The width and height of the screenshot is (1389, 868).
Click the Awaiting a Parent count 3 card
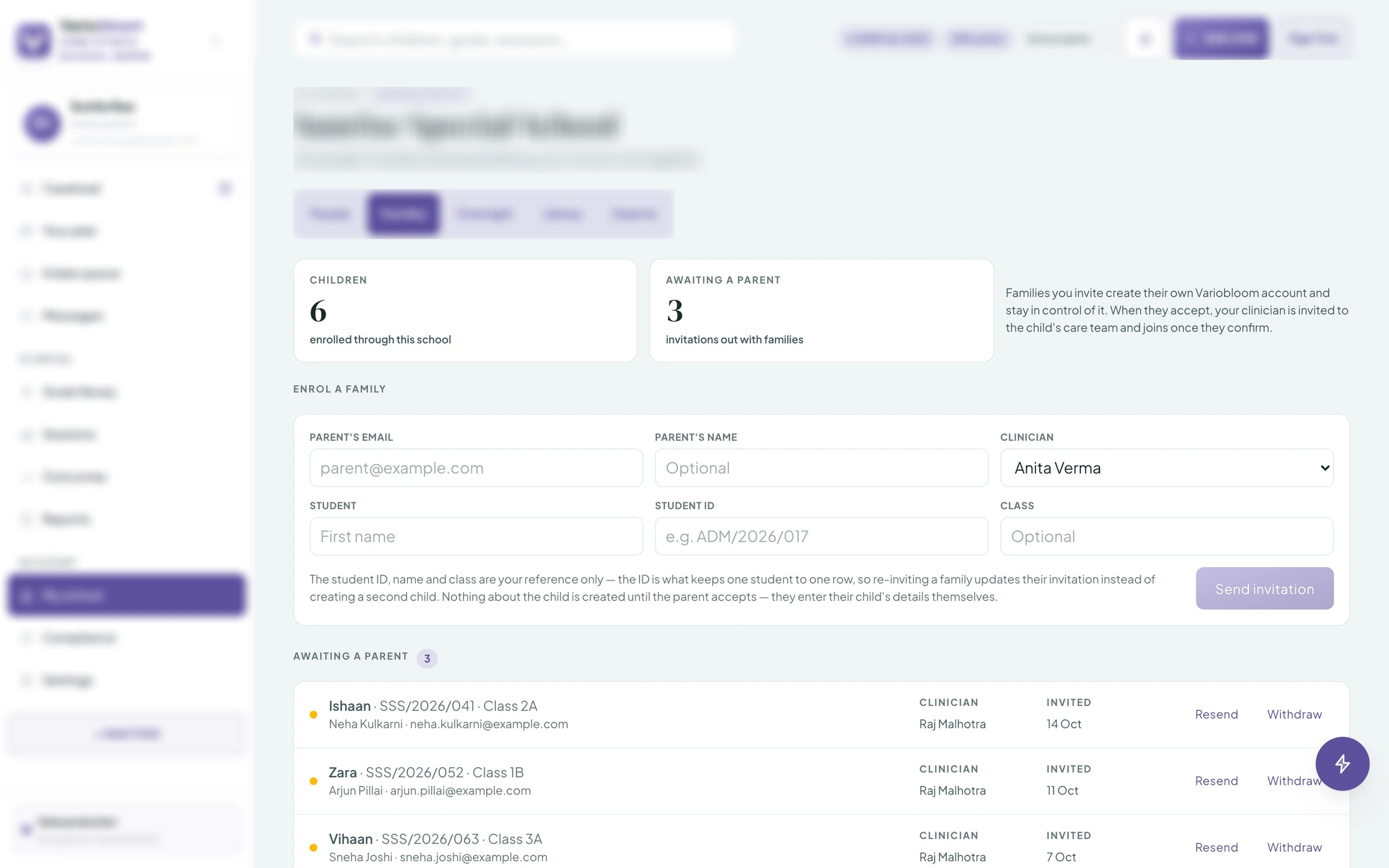(x=821, y=311)
